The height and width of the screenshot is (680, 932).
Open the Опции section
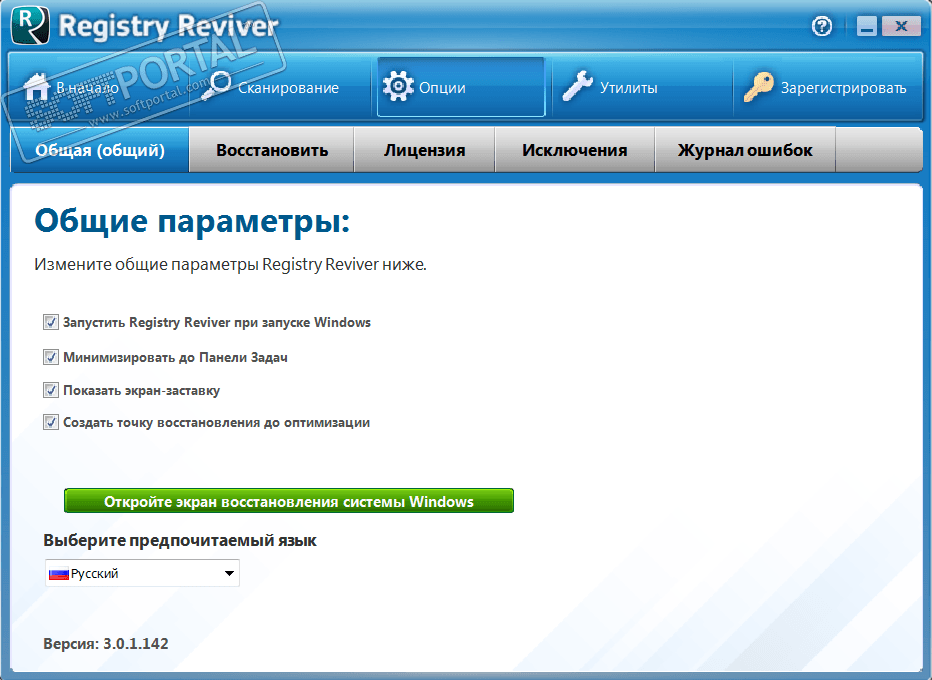461,87
